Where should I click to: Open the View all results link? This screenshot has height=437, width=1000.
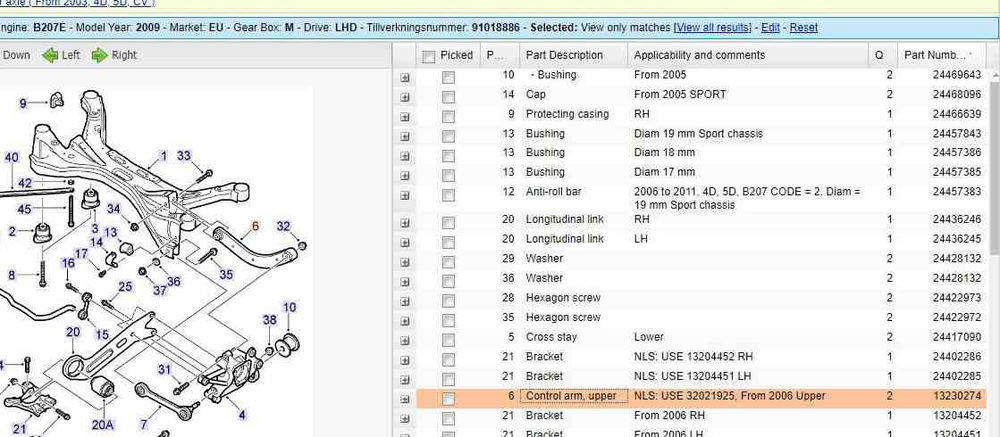click(715, 27)
